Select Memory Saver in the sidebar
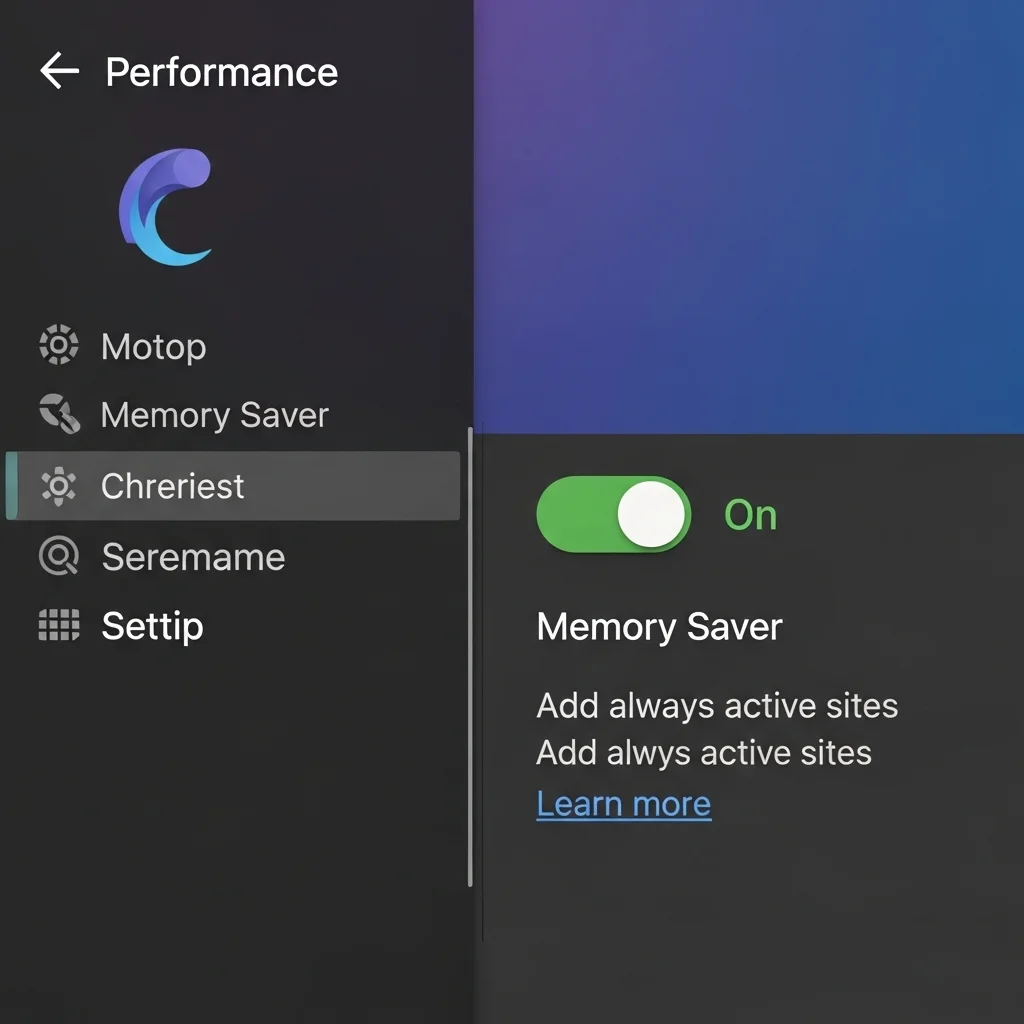The width and height of the screenshot is (1024, 1024). pyautogui.click(x=214, y=415)
